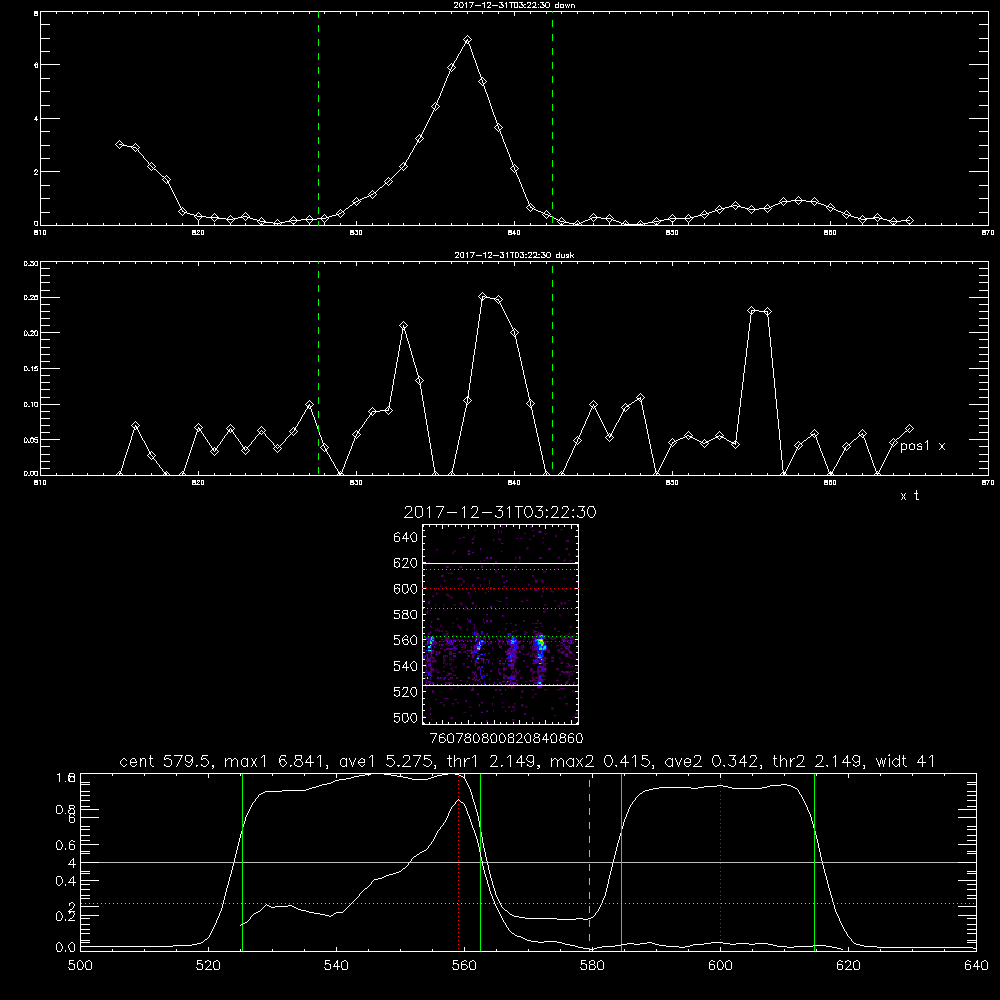Click the brightest spot in the heatmap
This screenshot has height=1000, width=1000.
click(x=541, y=645)
